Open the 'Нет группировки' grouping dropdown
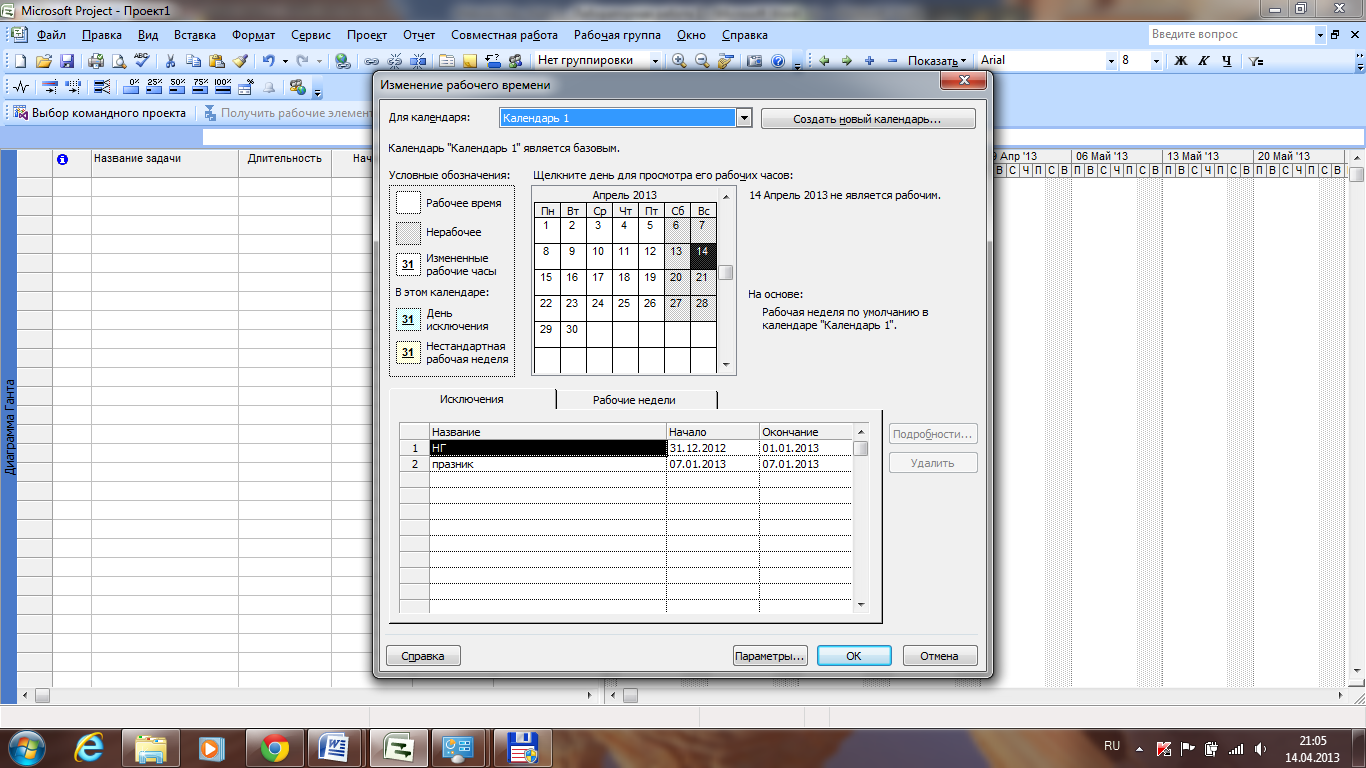Screen dimensions: 1366x768 (655, 61)
